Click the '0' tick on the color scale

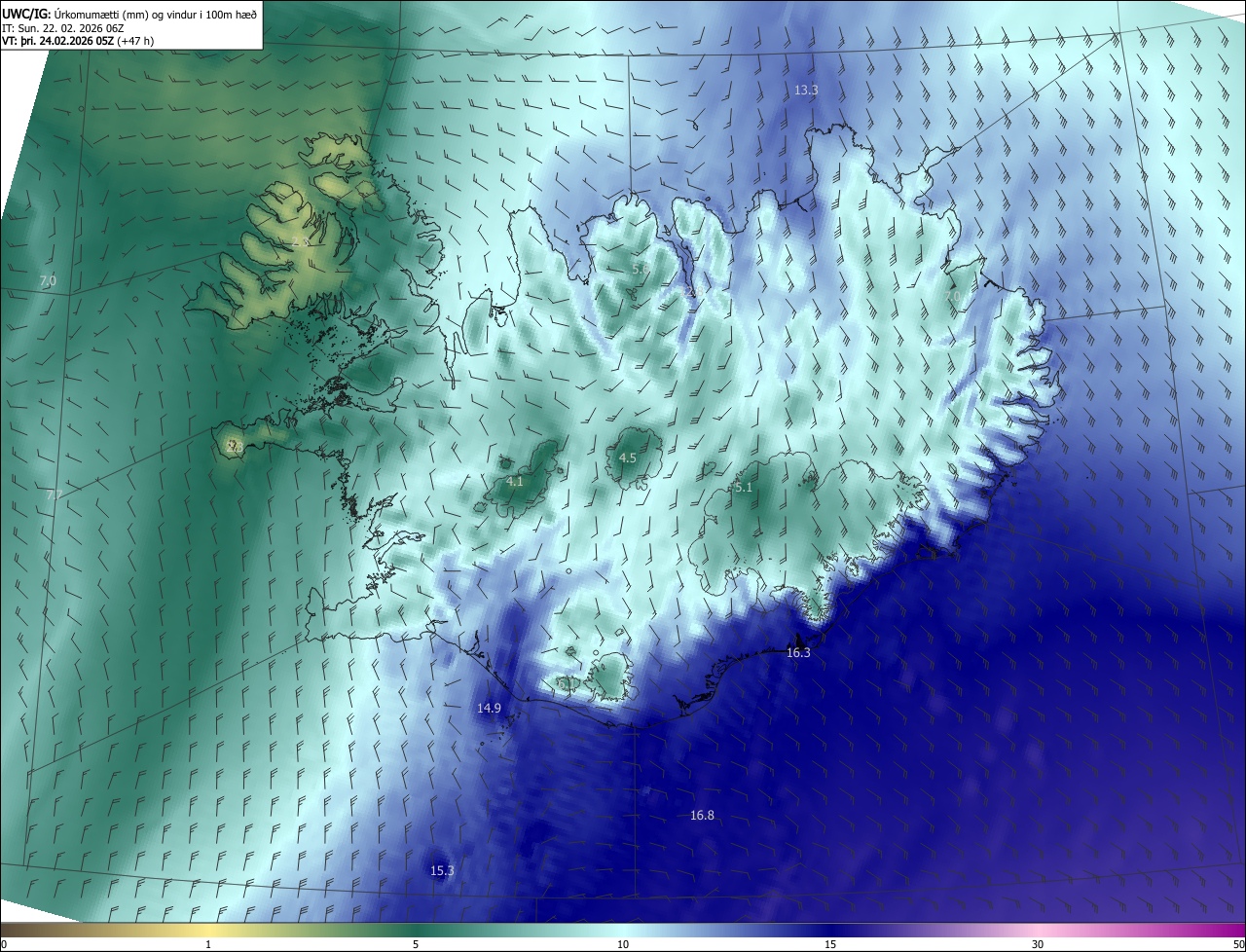click(4, 944)
